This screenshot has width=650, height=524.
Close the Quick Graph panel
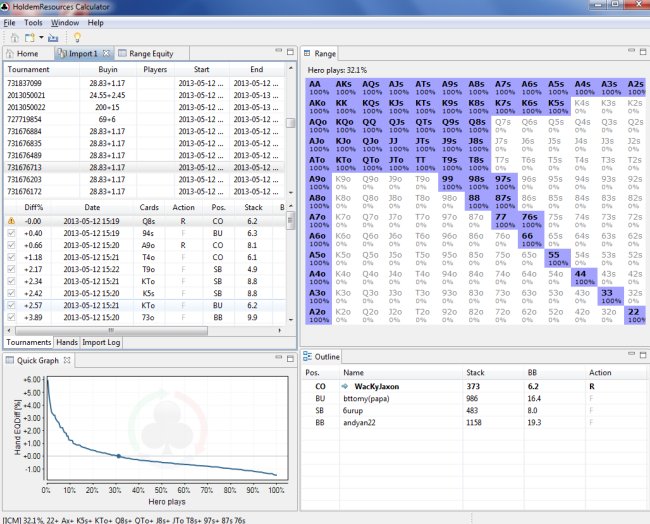(x=67, y=360)
